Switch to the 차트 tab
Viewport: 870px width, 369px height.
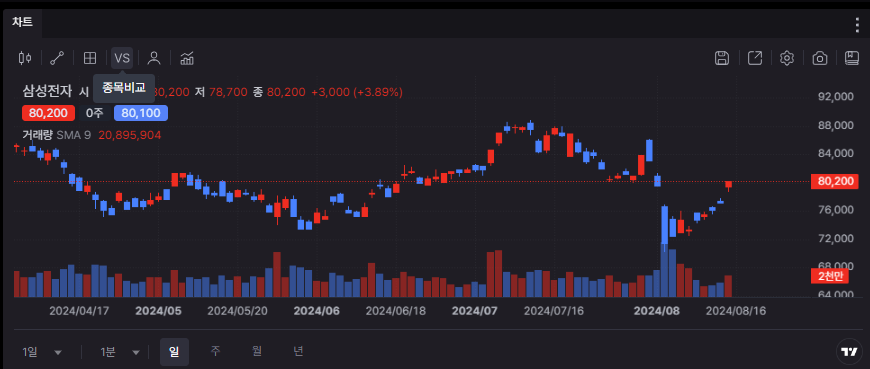coord(22,23)
